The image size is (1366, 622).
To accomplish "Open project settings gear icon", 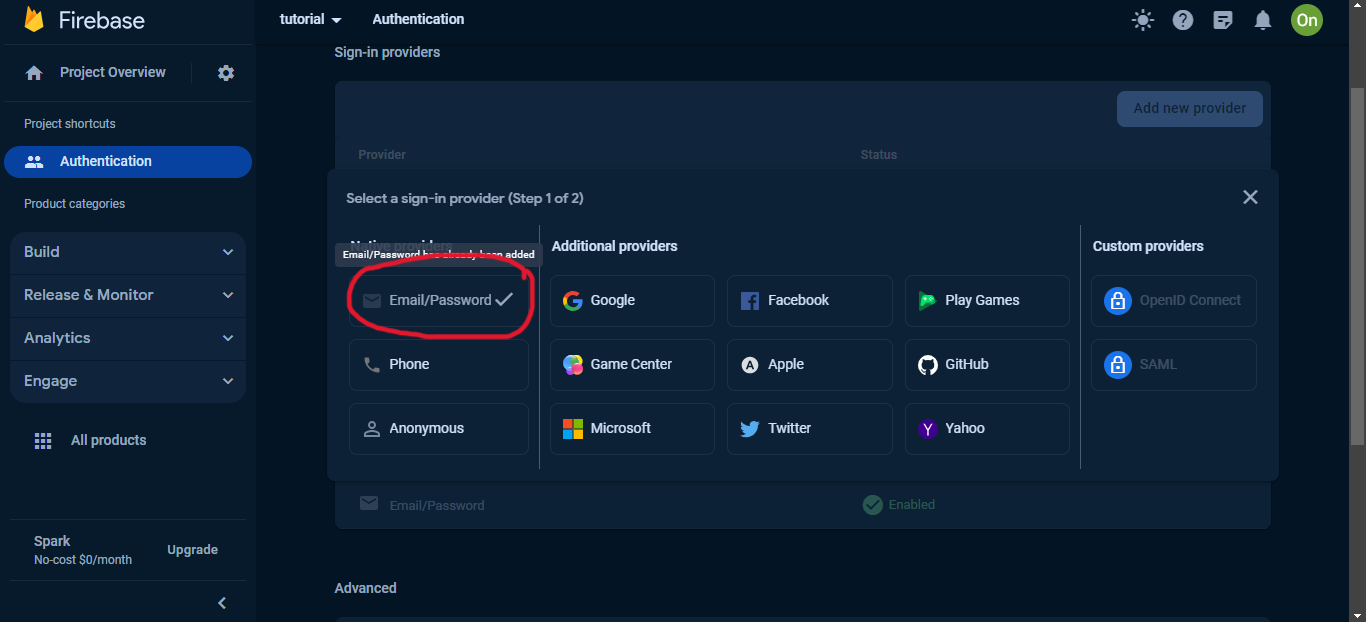I will click(226, 73).
